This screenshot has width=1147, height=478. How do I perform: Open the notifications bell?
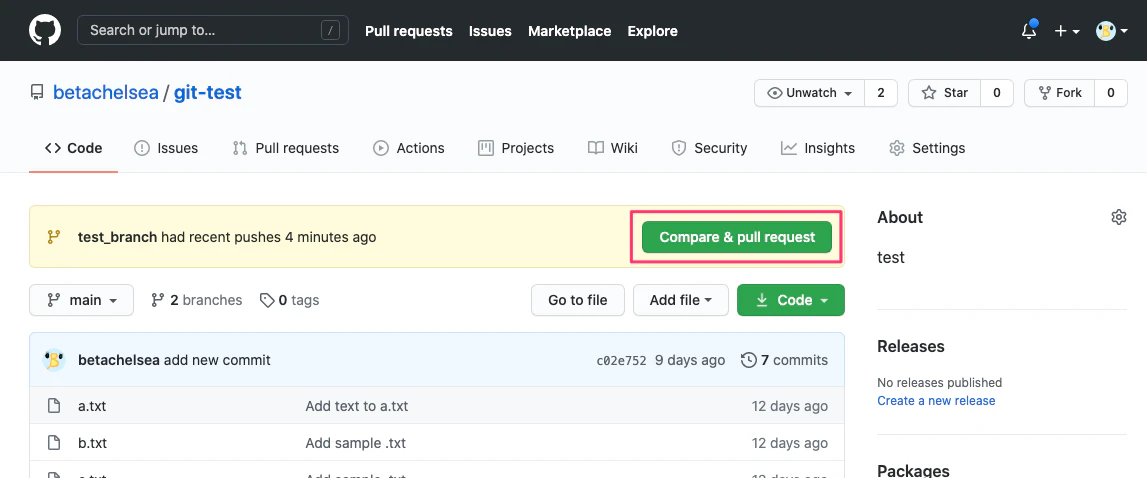coord(1029,31)
